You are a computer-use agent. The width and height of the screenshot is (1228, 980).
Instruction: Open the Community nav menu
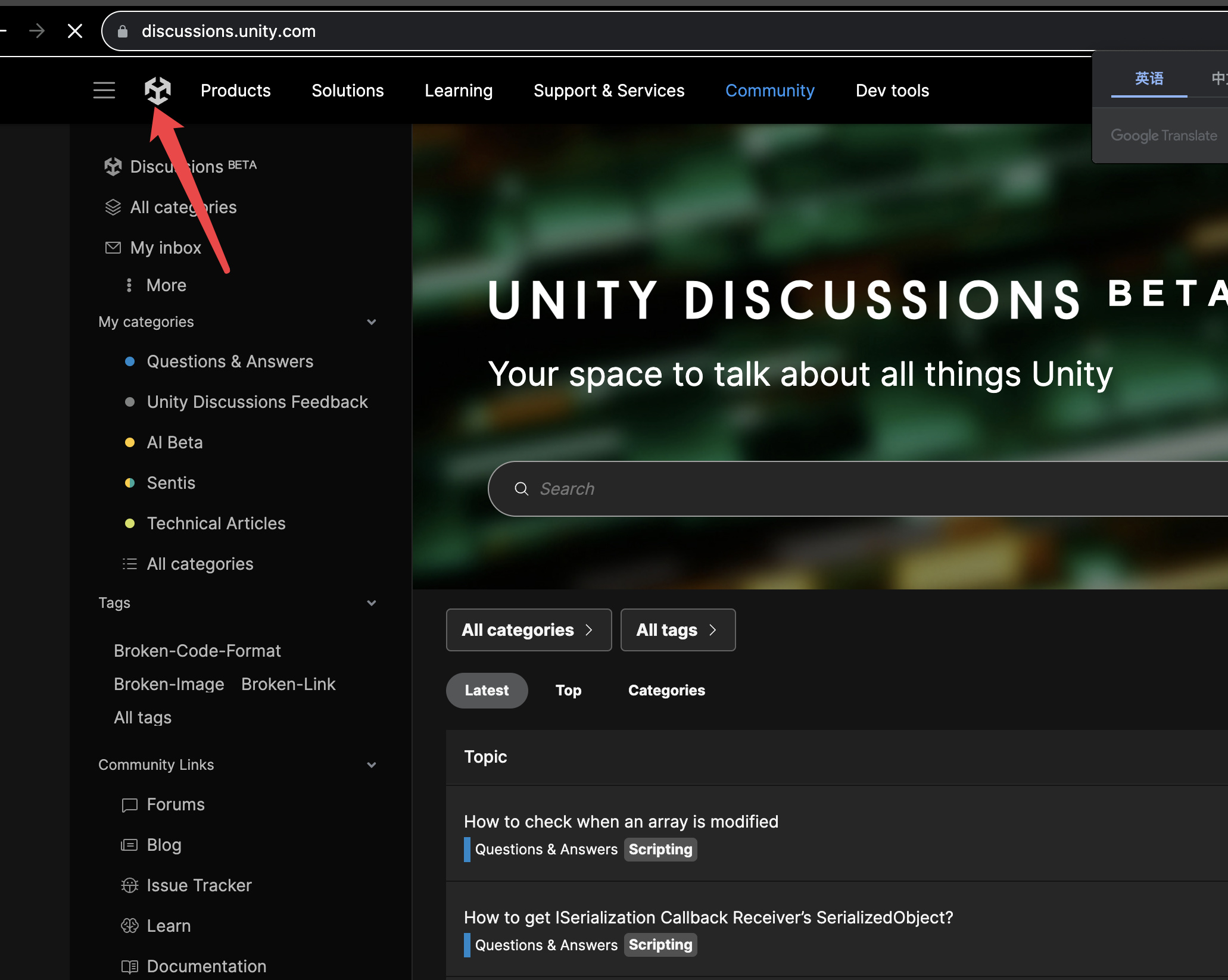769,90
